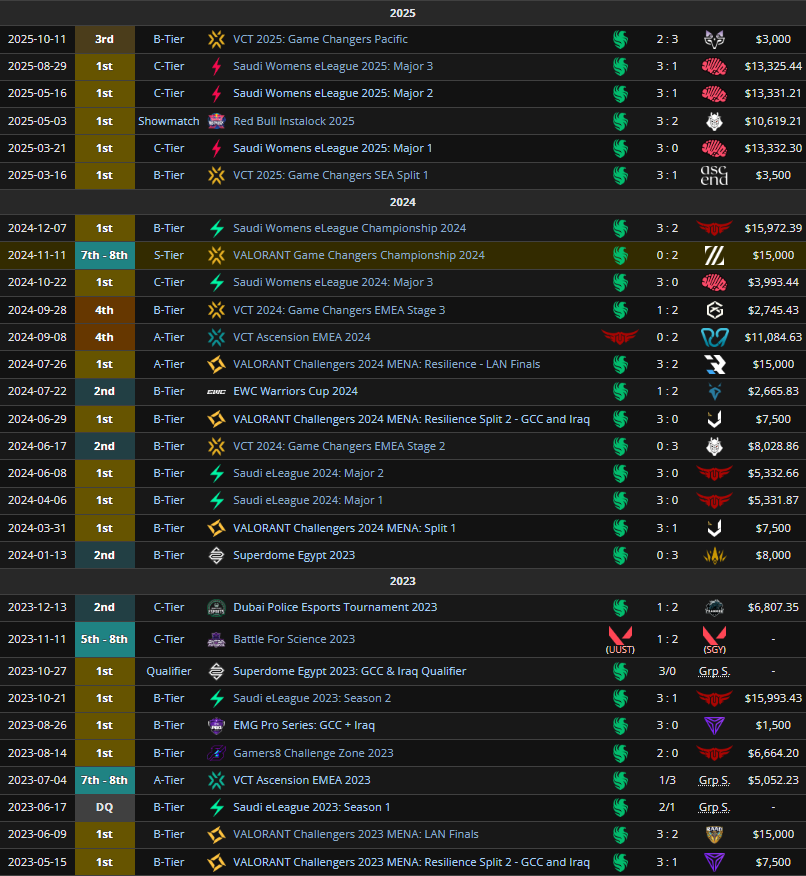The width and height of the screenshot is (806, 876).
Task: Click the 2nd placement cell dated 2024-07-22
Action: 104,392
